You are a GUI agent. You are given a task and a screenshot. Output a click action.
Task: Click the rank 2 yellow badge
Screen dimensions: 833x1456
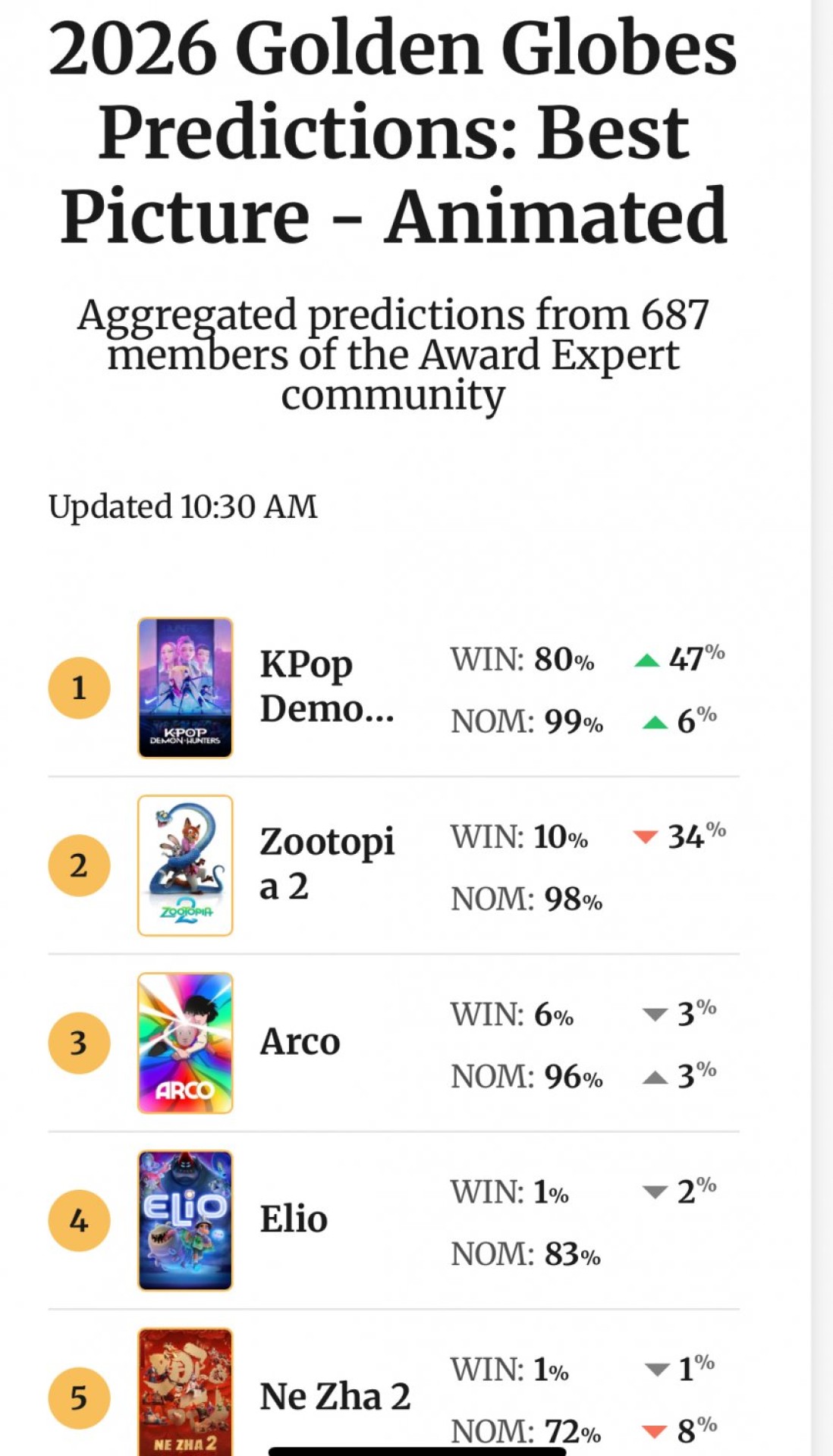coord(79,865)
